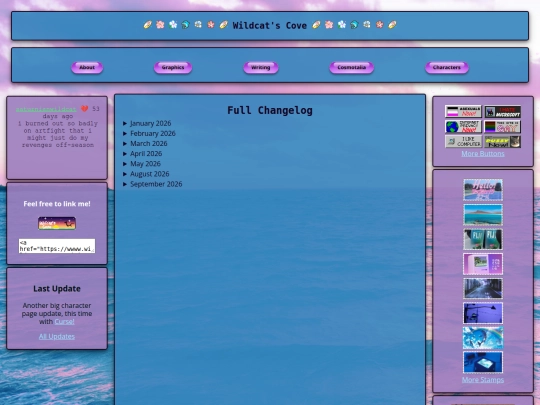
Task: Click the rainy street alley stamp
Action: (483, 289)
